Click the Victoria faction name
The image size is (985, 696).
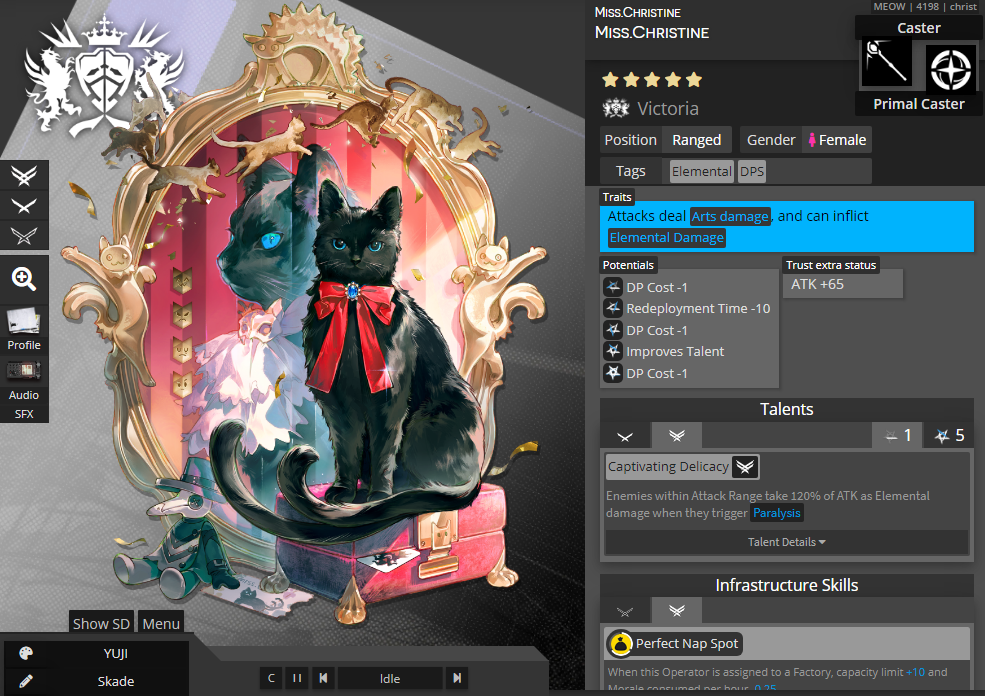pos(668,109)
